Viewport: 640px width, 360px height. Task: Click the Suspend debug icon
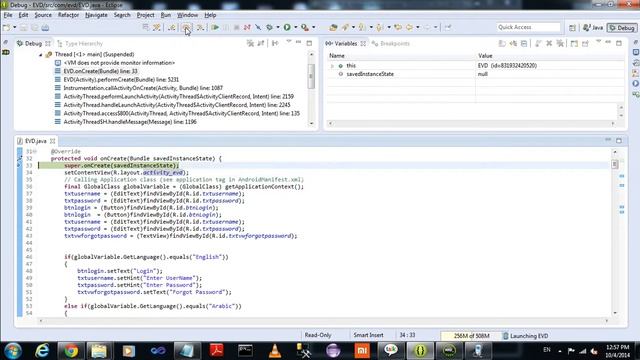point(226,27)
